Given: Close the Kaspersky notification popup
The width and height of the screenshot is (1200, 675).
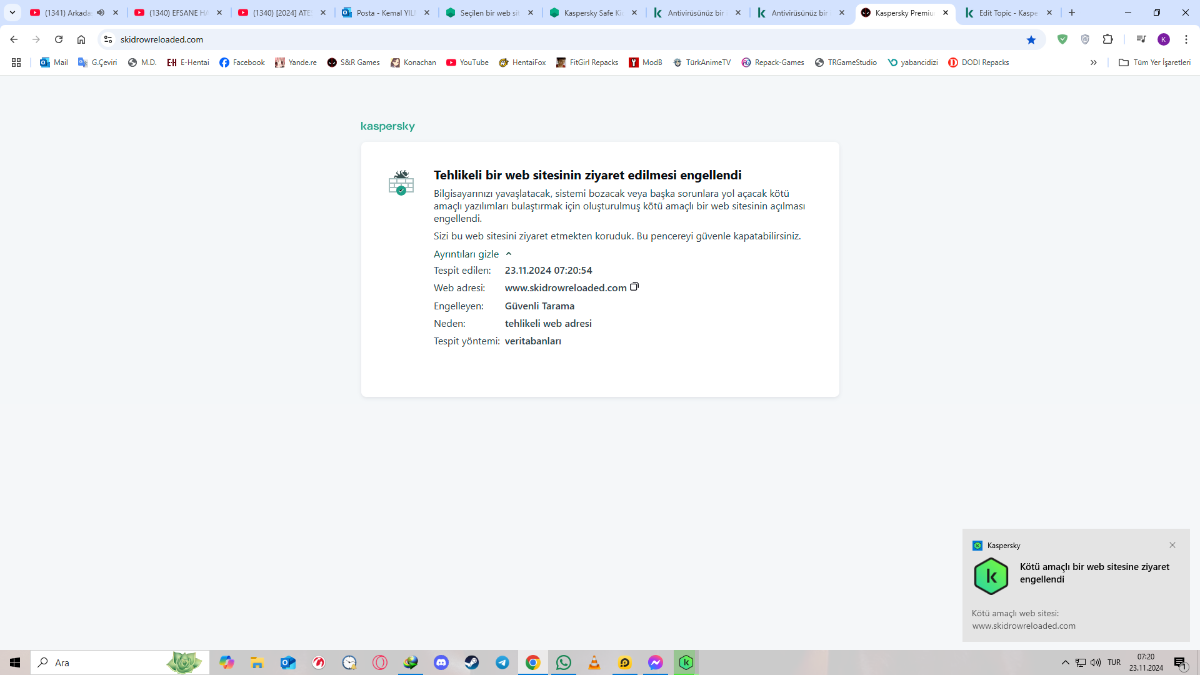Looking at the screenshot, I should [1172, 545].
